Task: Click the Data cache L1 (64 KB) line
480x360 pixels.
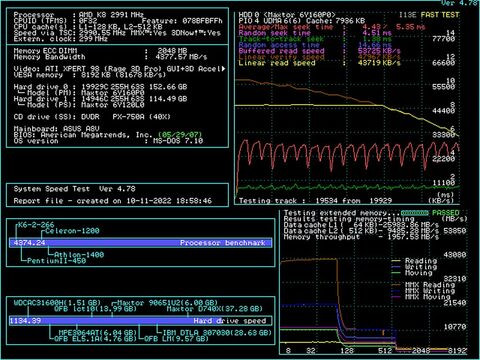Action: 361,225
